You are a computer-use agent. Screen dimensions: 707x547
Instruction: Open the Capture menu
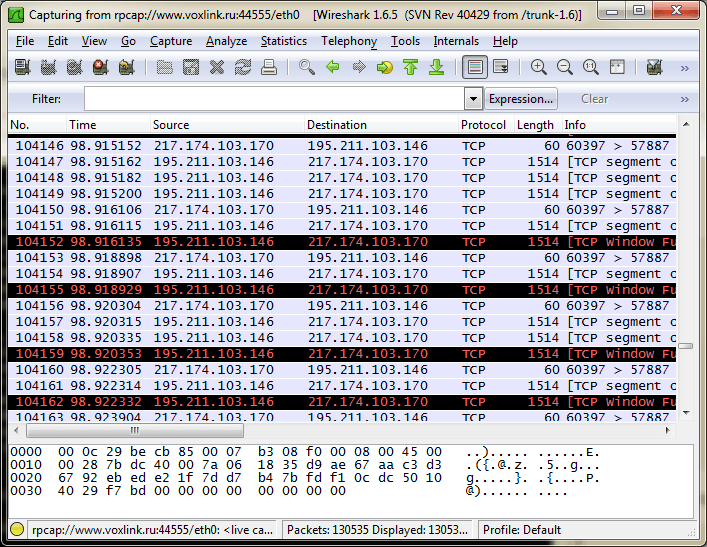[x=171, y=41]
